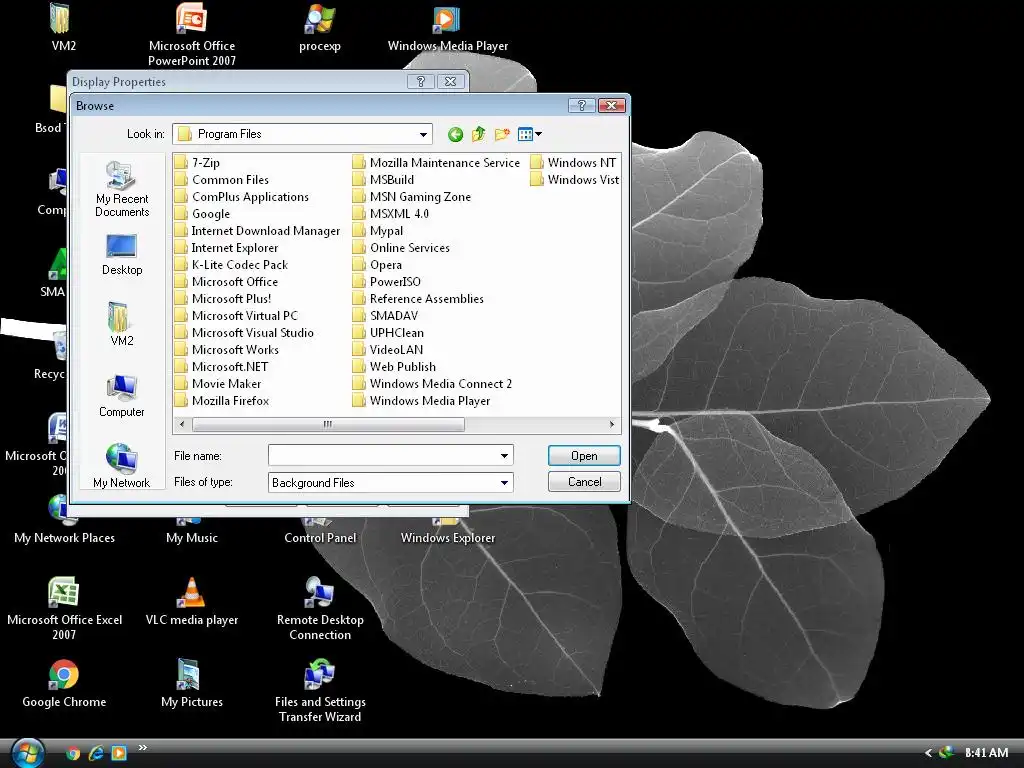The image size is (1024, 768).
Task: Select the MSN Gaming Zone folder
Action: tap(411, 197)
